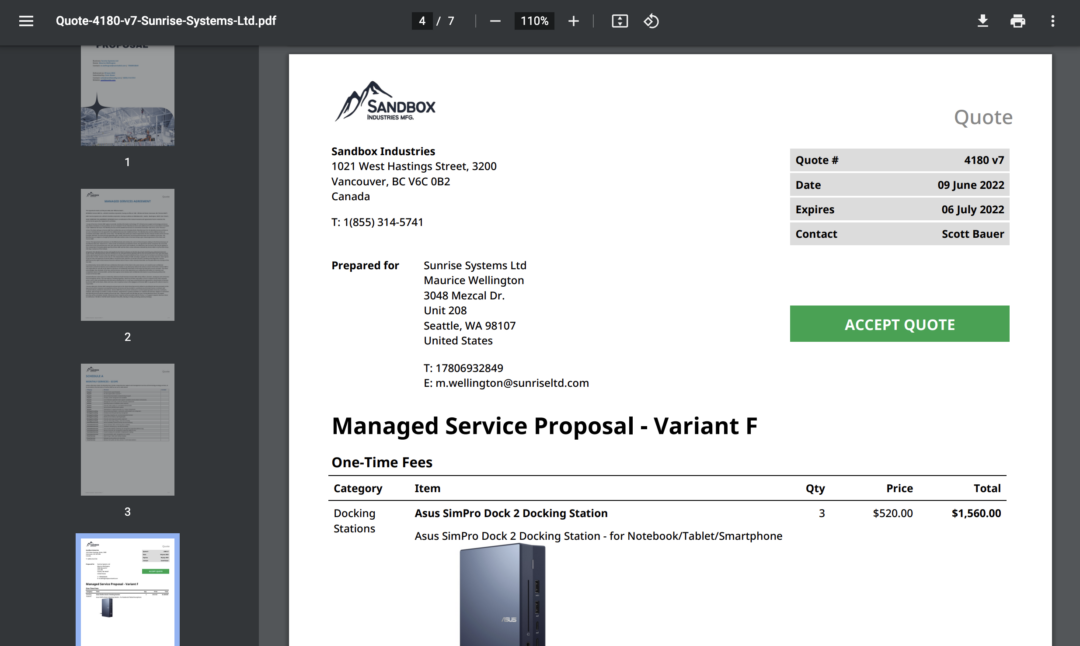Click the phone number T: 1(855) 314-5741

click(377, 222)
